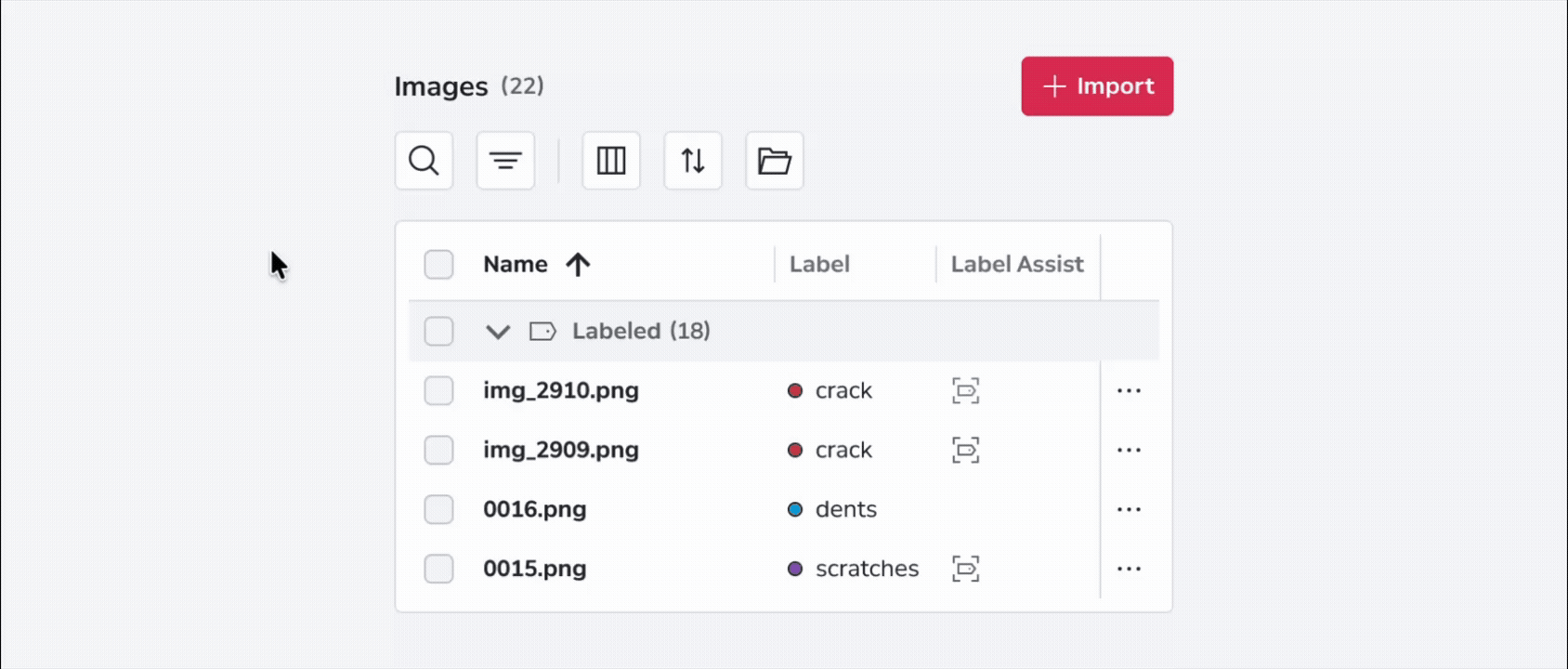Click the purple scratches swatch for 0015.png

tap(795, 569)
